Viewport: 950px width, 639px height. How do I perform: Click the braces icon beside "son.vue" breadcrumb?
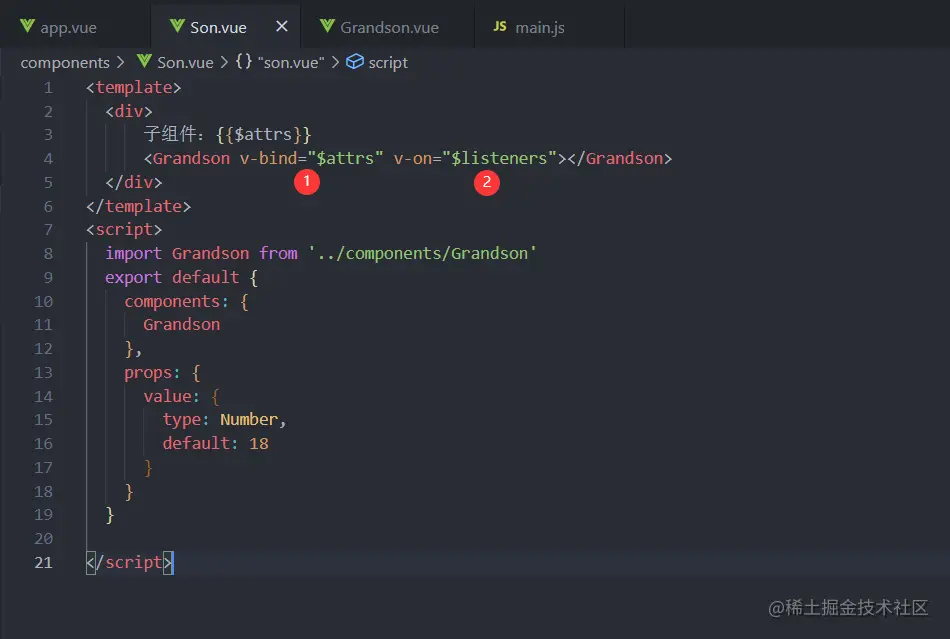244,61
